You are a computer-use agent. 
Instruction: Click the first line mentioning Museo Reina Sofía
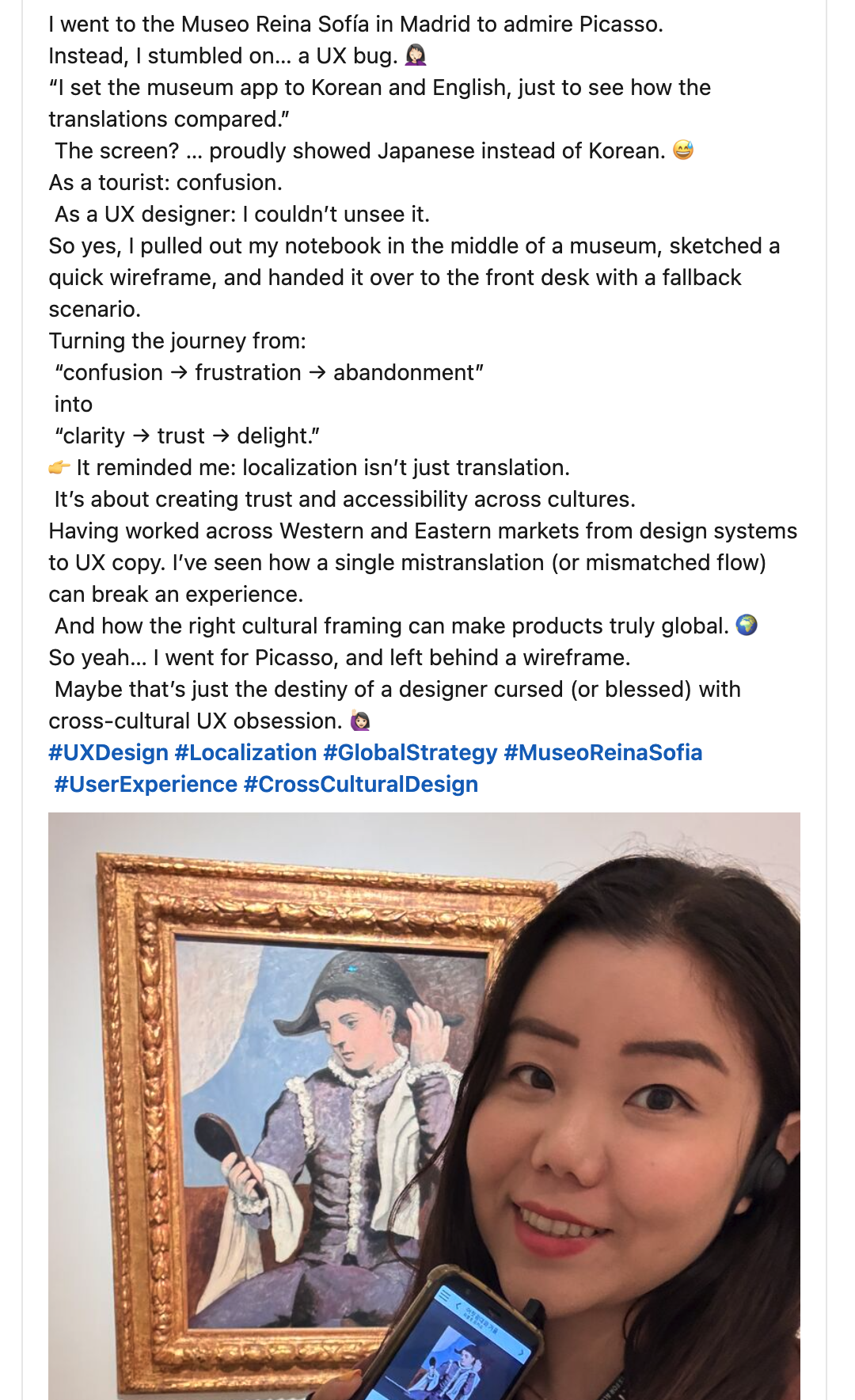pos(355,24)
